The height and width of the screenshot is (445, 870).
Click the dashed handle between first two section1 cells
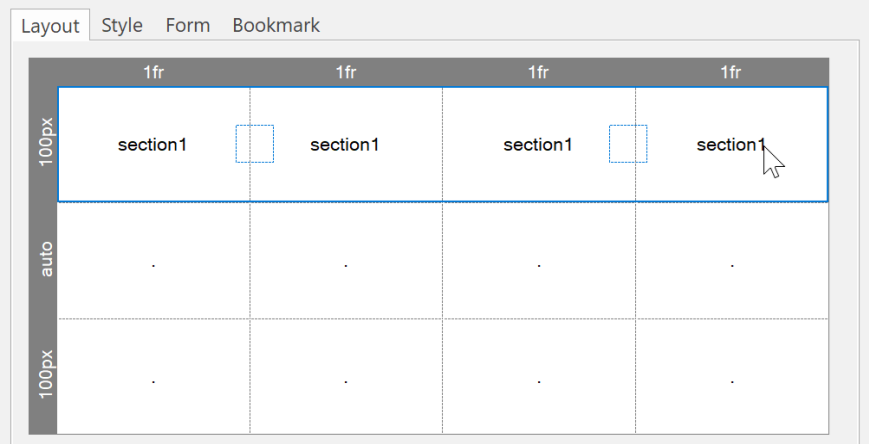point(255,144)
